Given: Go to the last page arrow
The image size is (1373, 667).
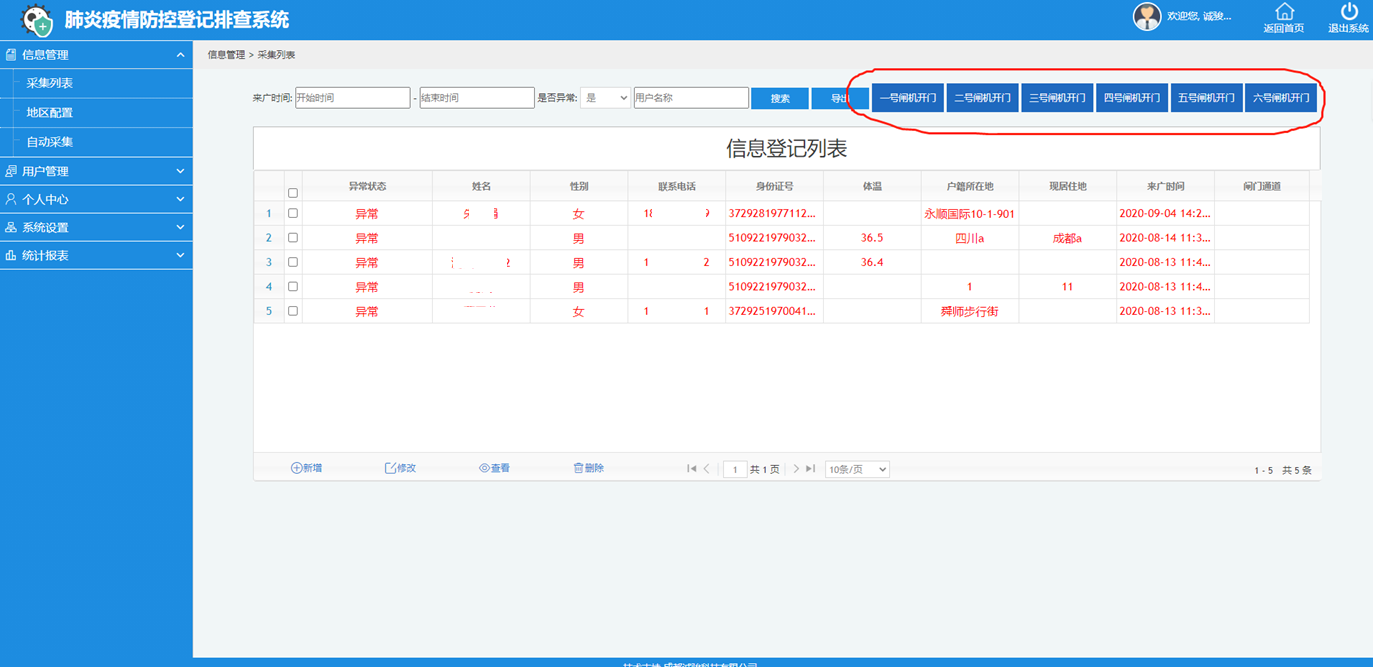Looking at the screenshot, I should point(811,468).
